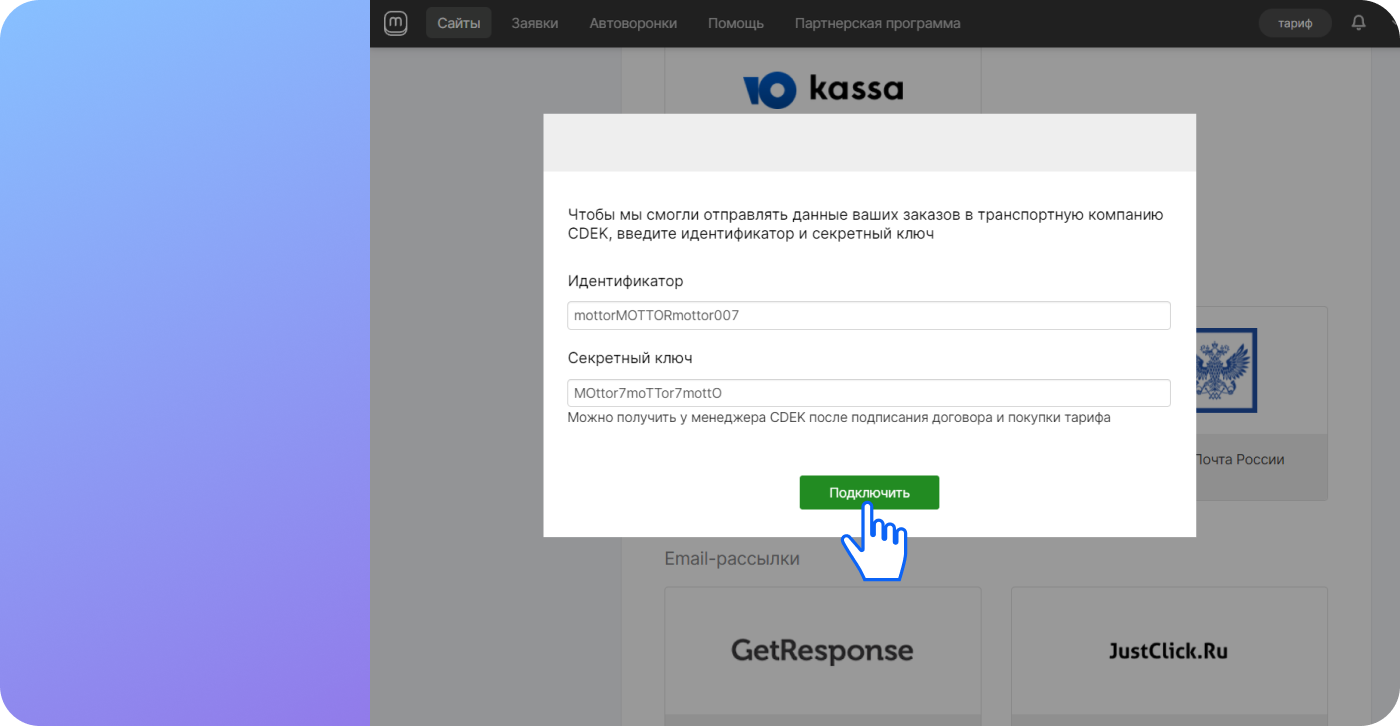Click the тариф button
1400x726 pixels.
(x=1295, y=23)
